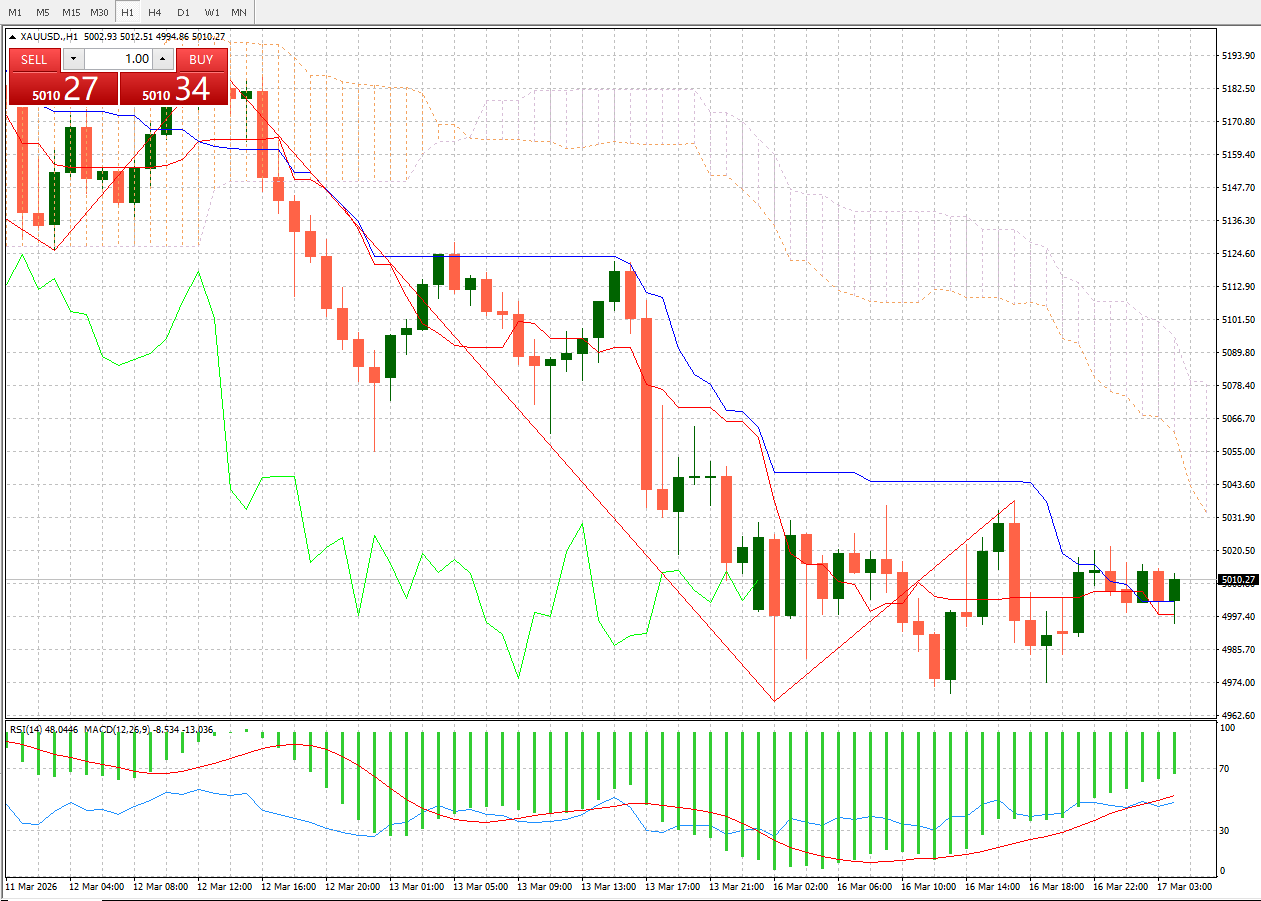Select the M5 timeframe
This screenshot has height=901, width=1261.
(41, 12)
